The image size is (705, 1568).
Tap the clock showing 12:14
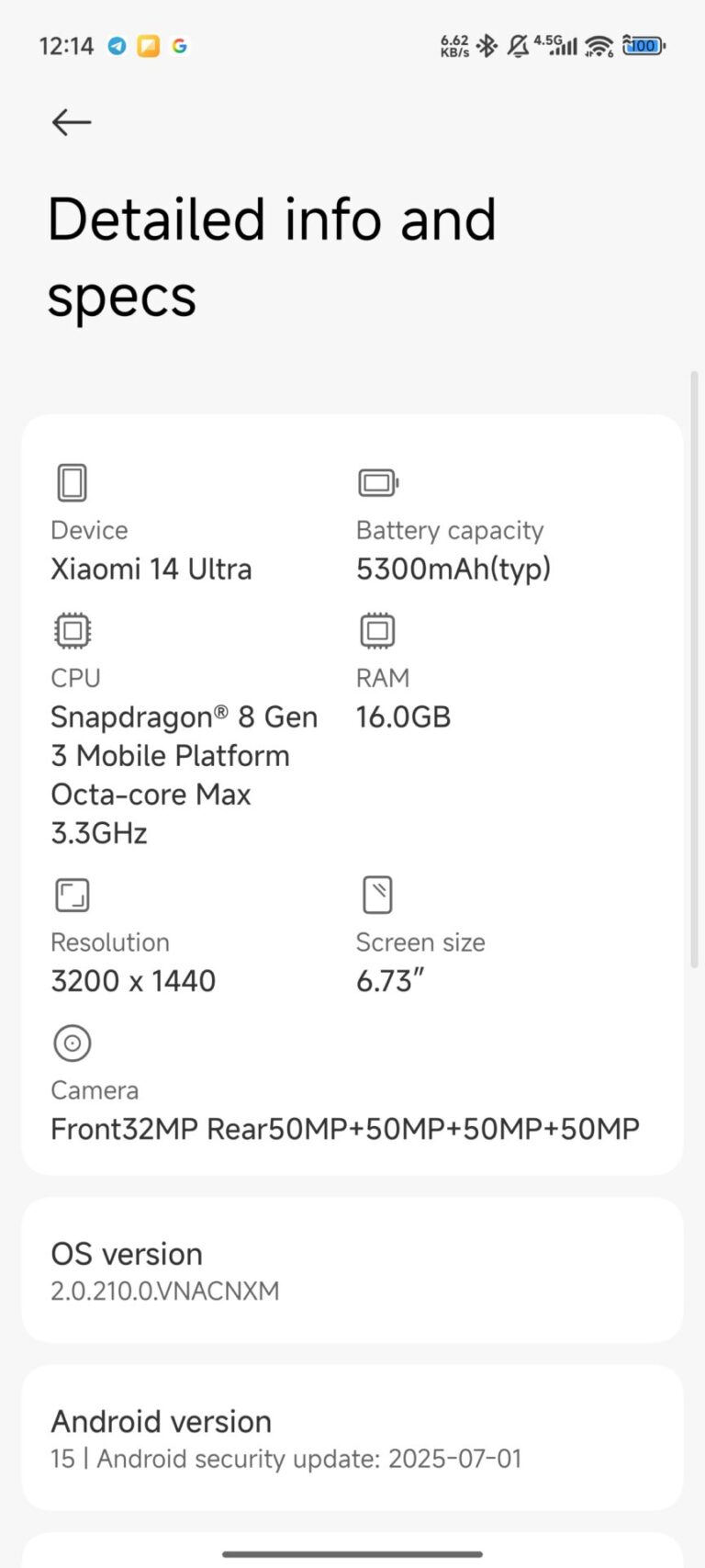(x=66, y=45)
